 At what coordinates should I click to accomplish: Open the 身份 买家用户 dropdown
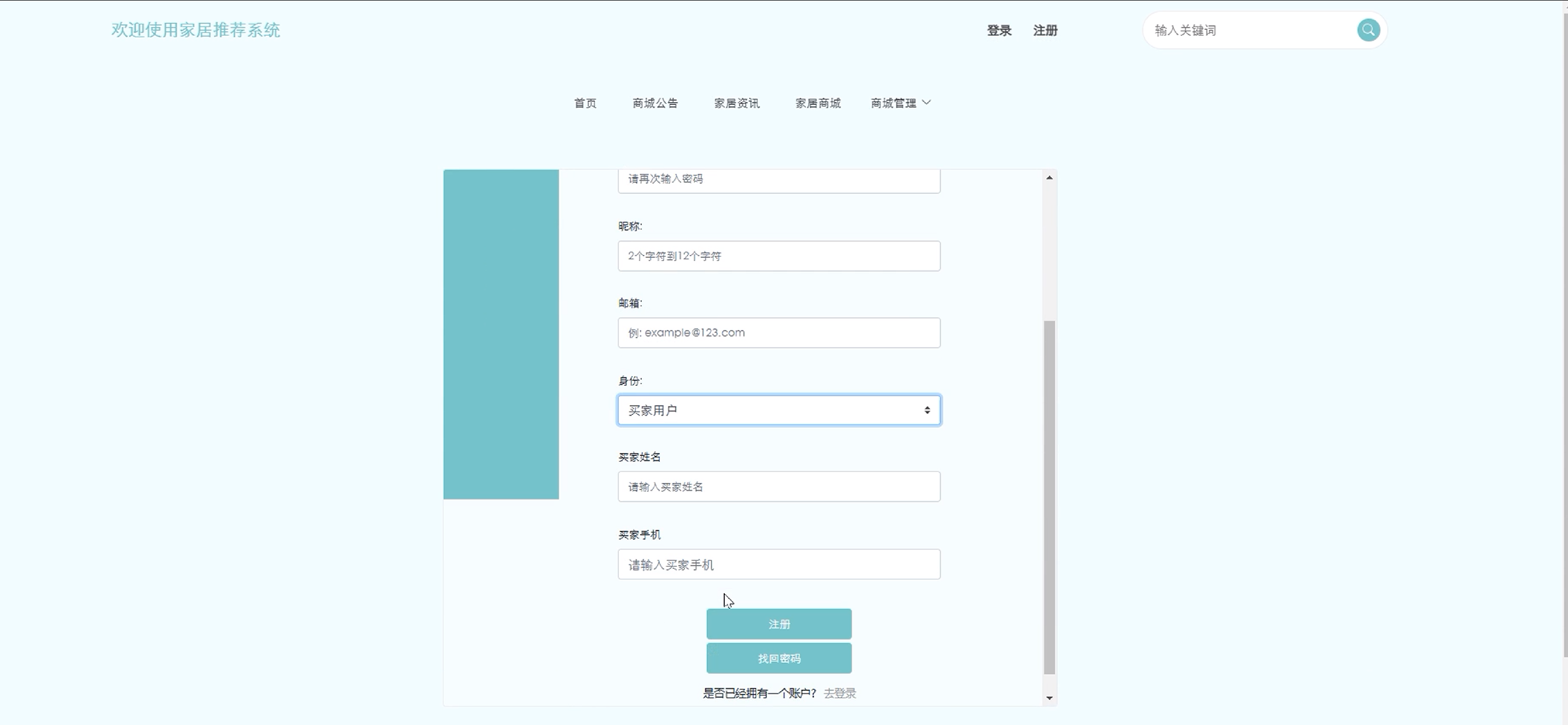[x=779, y=410]
